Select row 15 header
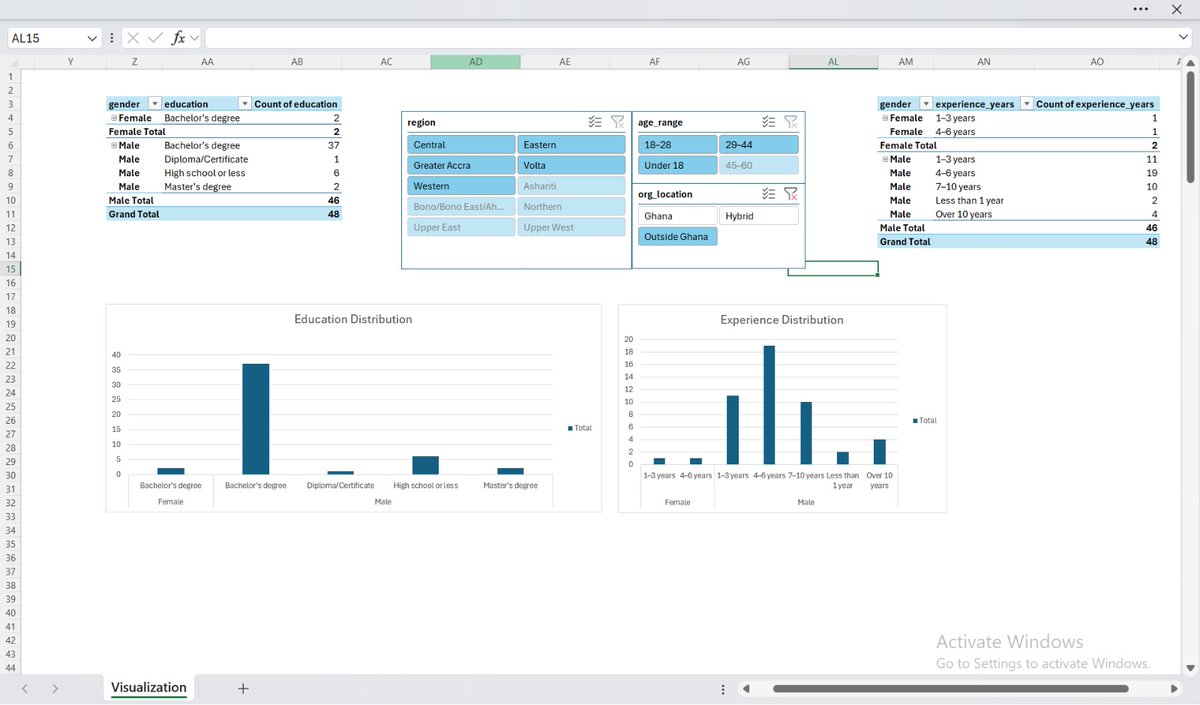Screen dimensions: 1200x705 click(x=10, y=269)
